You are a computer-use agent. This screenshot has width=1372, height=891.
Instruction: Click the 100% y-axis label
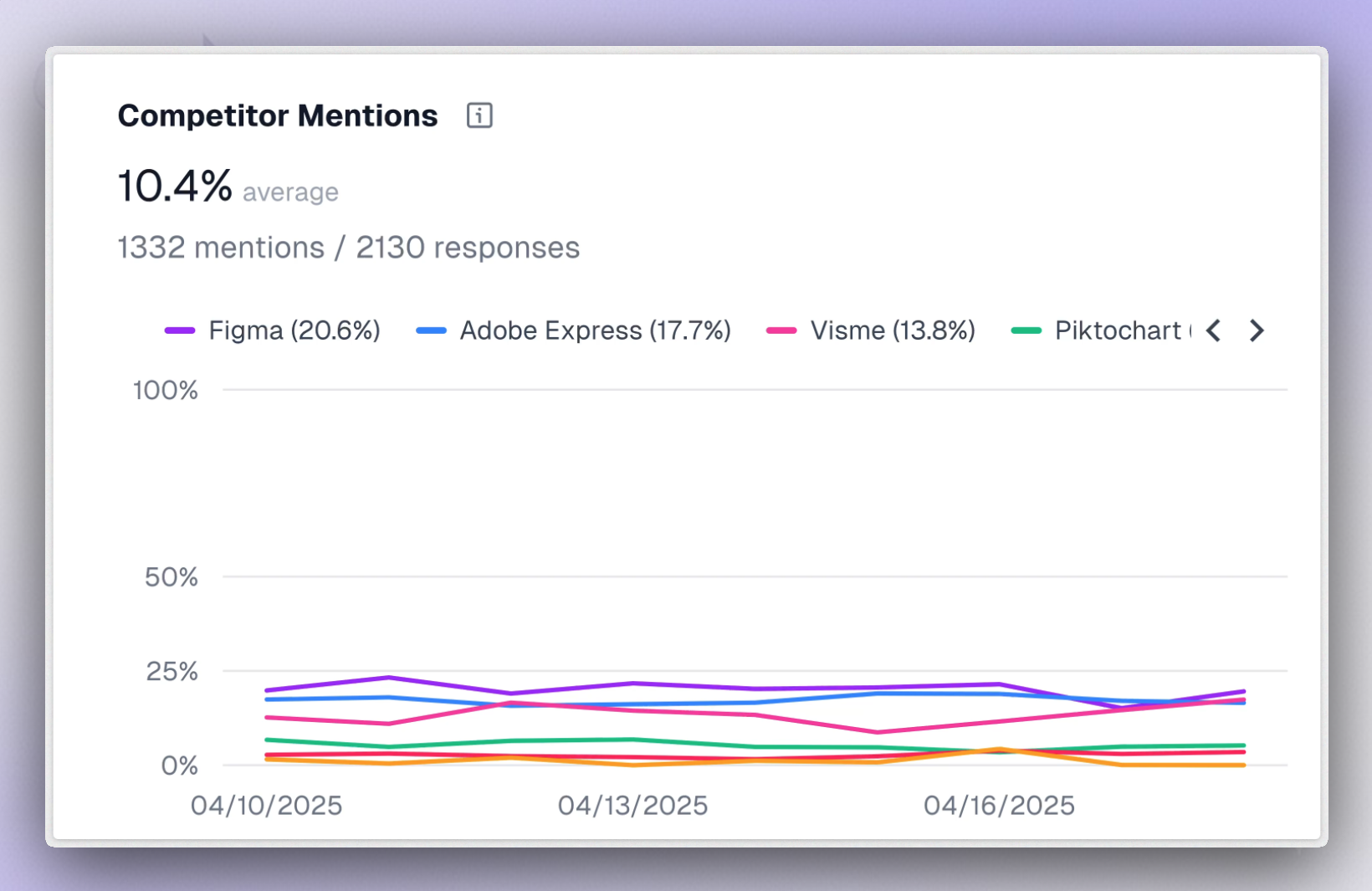[x=166, y=391]
